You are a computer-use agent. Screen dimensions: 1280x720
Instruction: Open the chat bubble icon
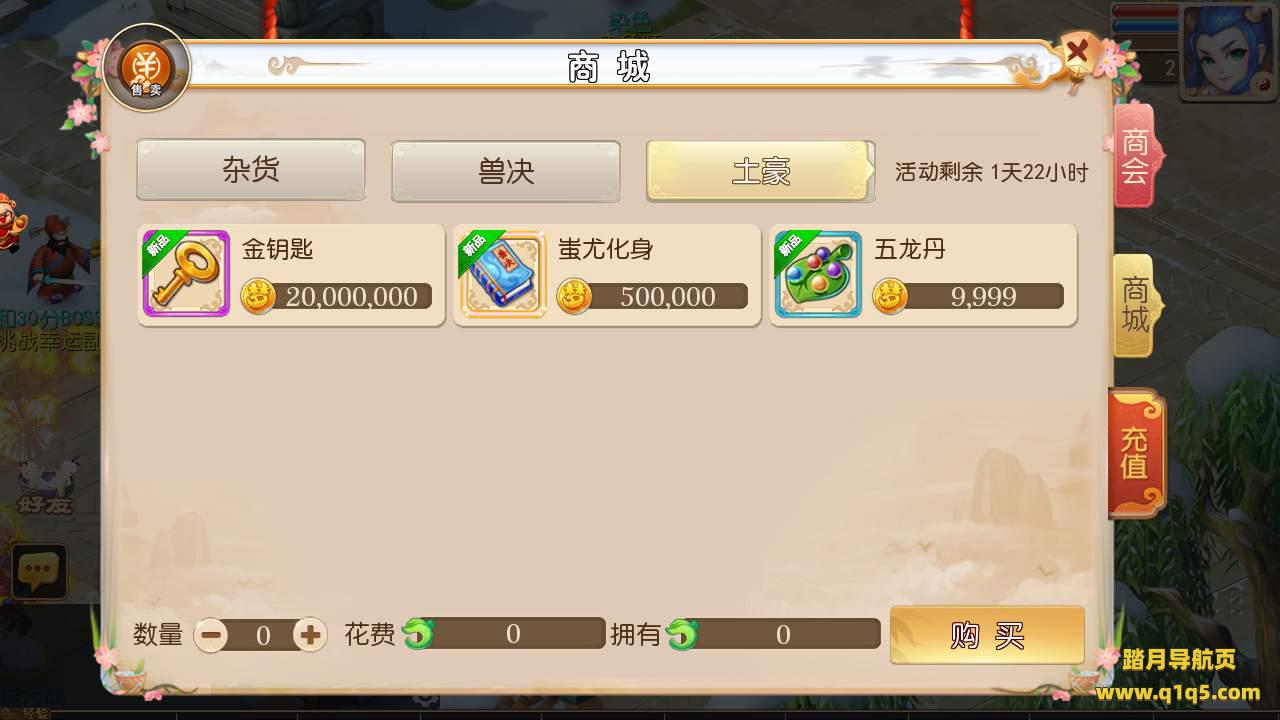(39, 572)
